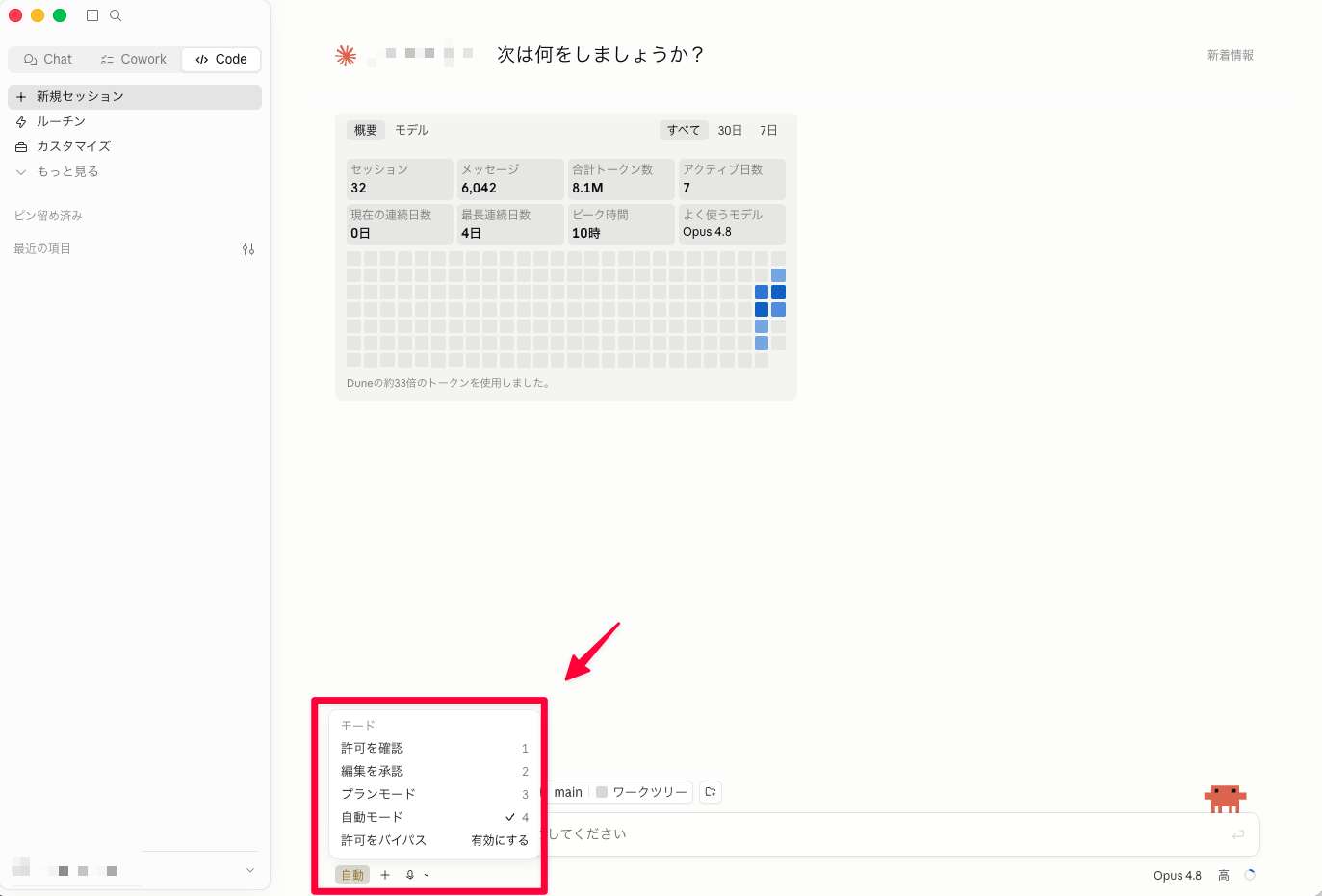Select 自動モード in mode menu
1322x896 pixels.
(434, 817)
